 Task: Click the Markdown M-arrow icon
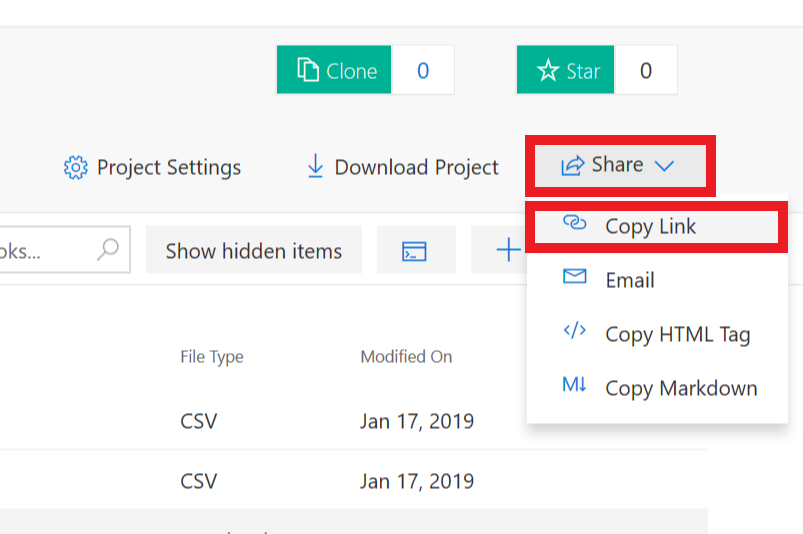(574, 384)
